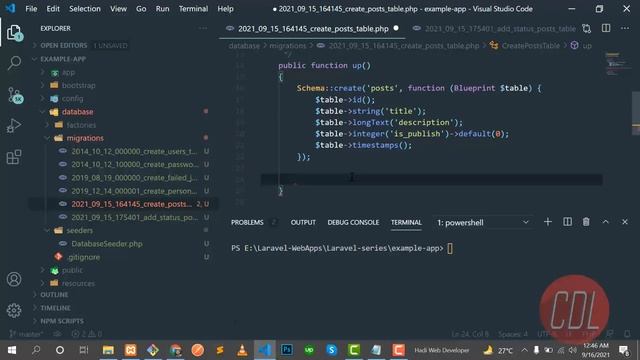Switch to the Output panel tab
The height and width of the screenshot is (360, 640).
point(303,222)
